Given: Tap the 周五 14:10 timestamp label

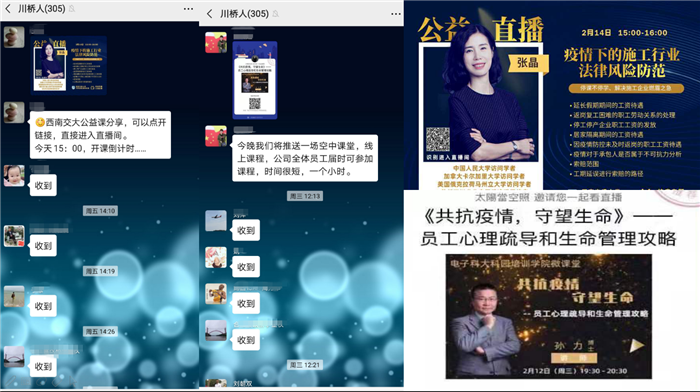Looking at the screenshot, I should point(100,211).
